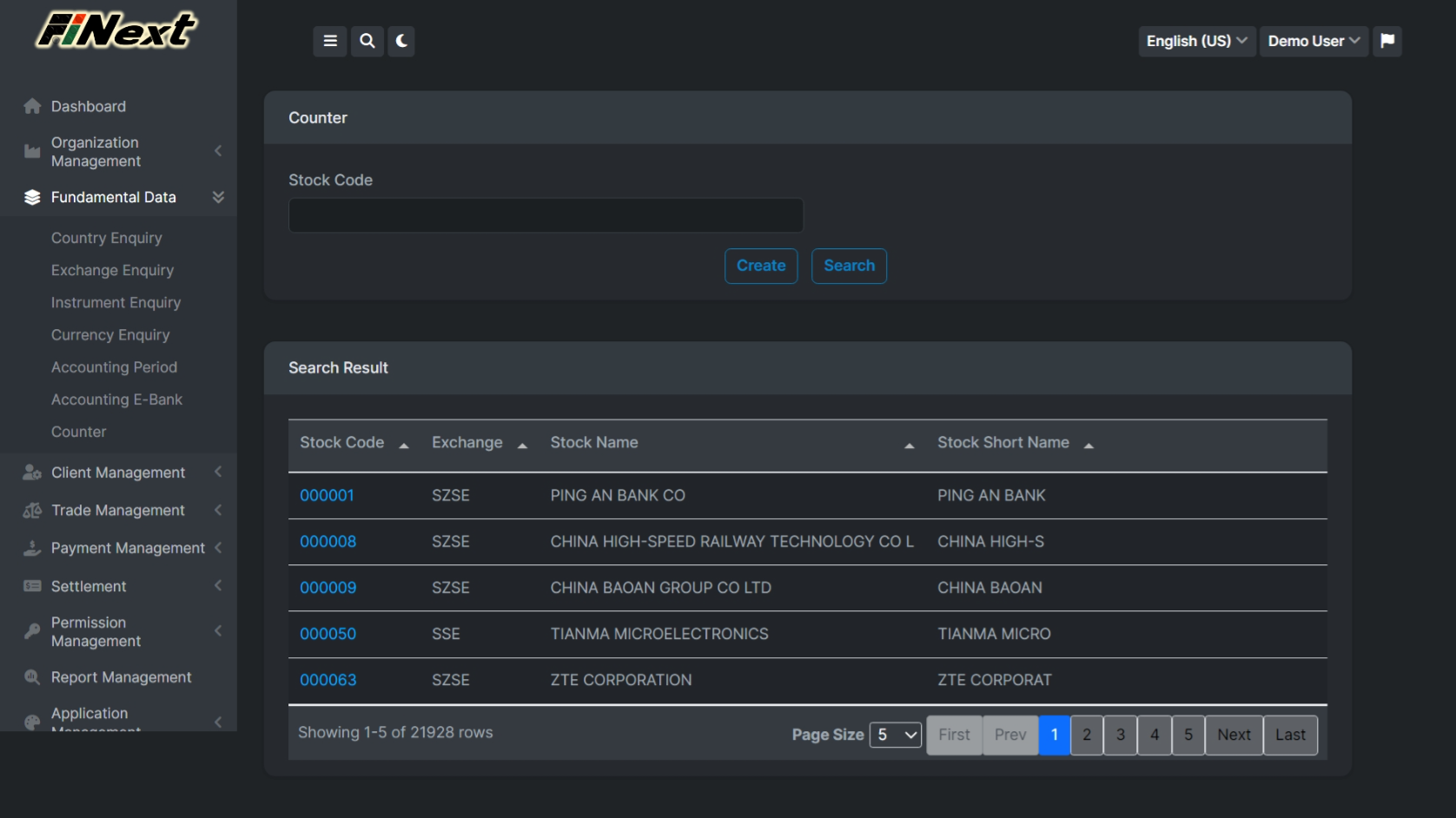Open Instrument Enquiry in sidebar
Viewport: 1456px width, 818px height.
coord(116,302)
